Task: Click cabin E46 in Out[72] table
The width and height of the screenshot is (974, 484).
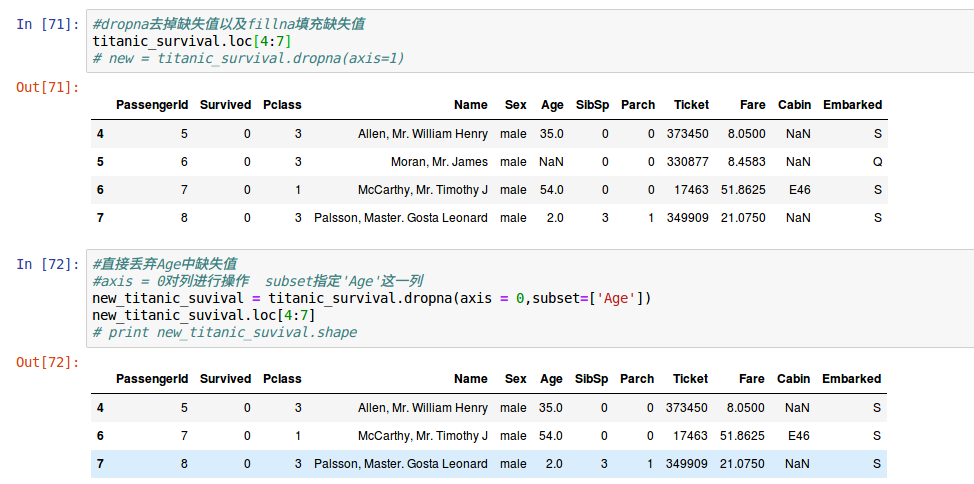Action: pos(799,436)
